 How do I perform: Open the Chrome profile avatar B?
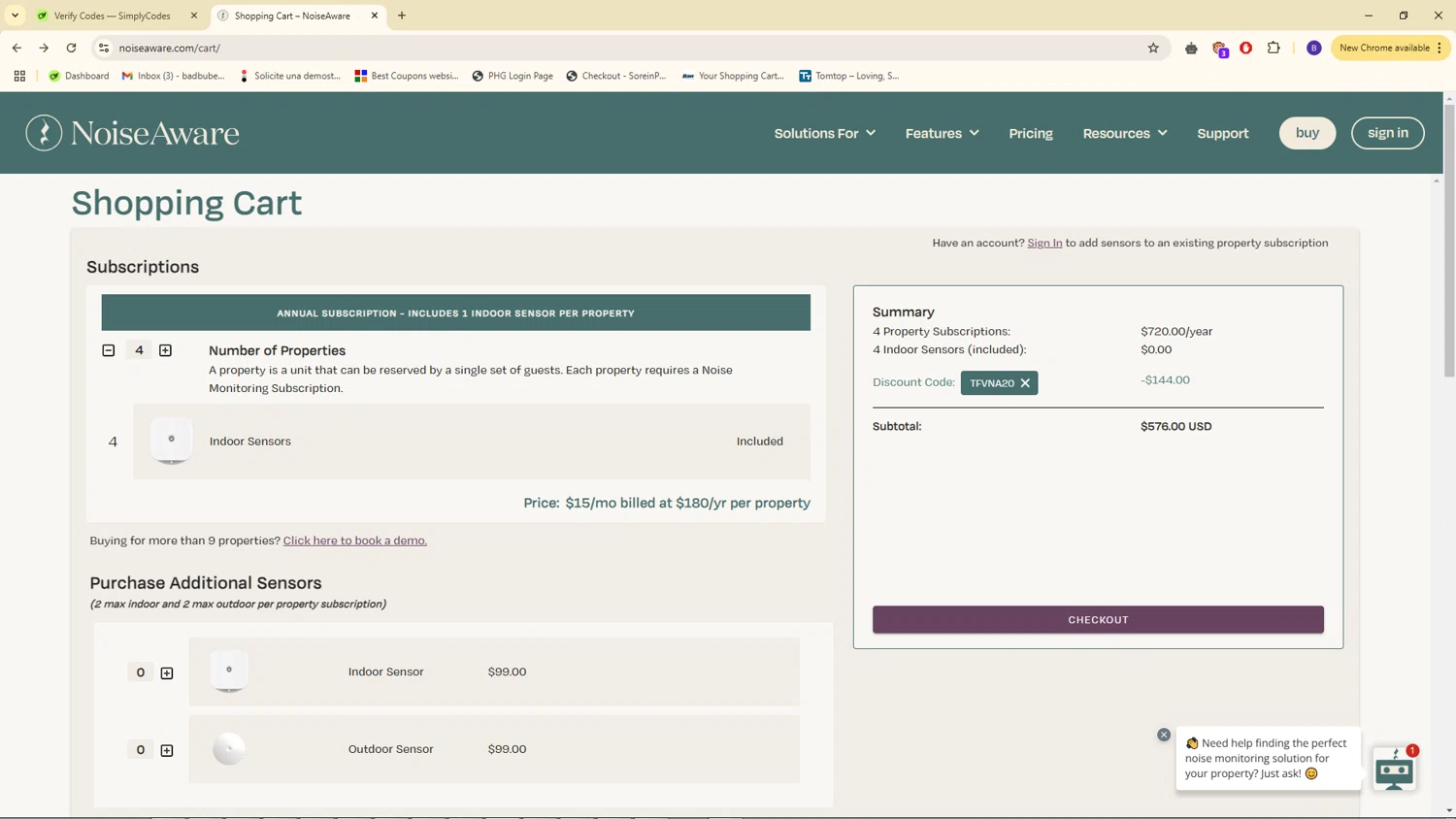click(1314, 48)
